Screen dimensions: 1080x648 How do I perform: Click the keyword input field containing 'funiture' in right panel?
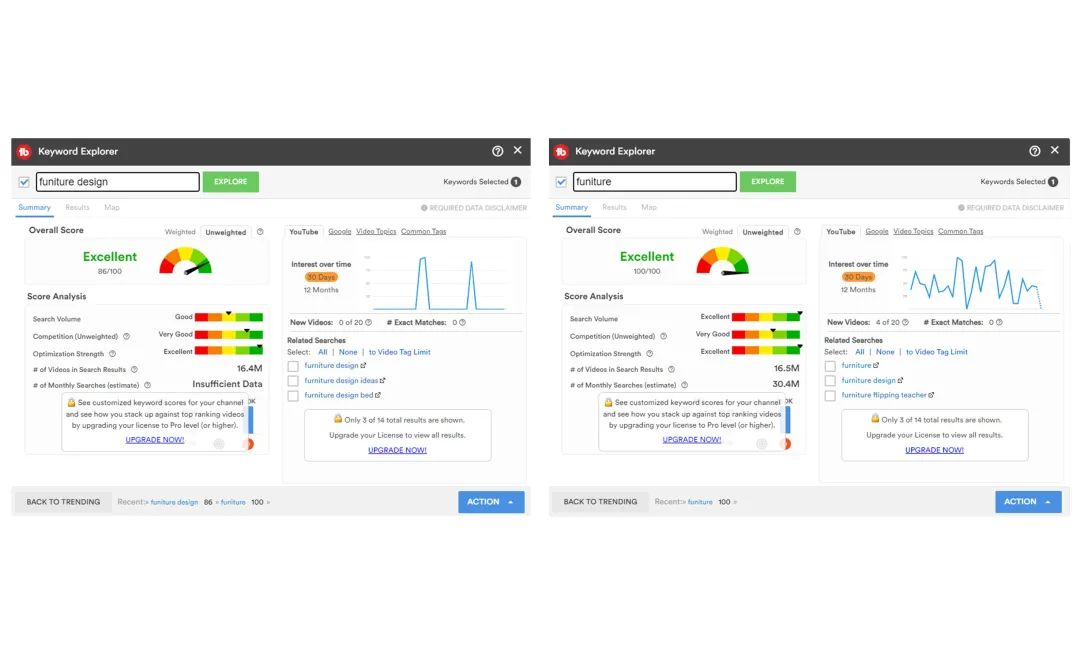coord(654,182)
